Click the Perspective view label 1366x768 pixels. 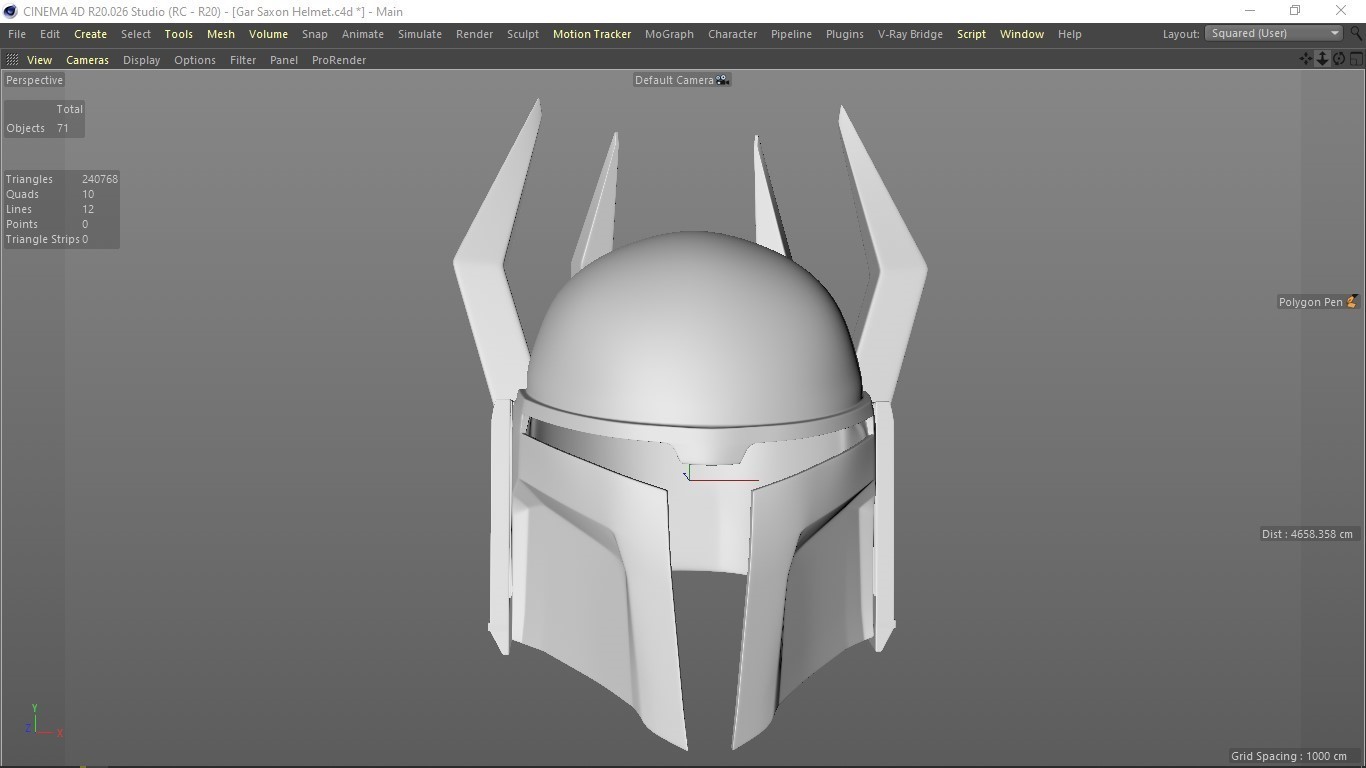[x=34, y=80]
